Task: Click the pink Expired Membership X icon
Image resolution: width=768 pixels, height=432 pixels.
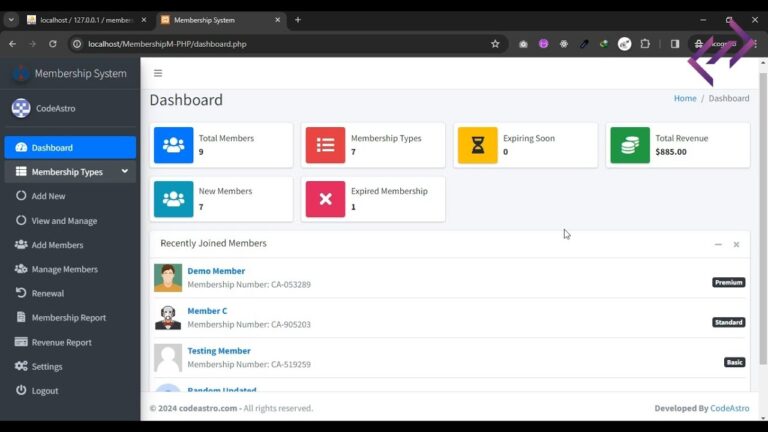Action: (325, 199)
